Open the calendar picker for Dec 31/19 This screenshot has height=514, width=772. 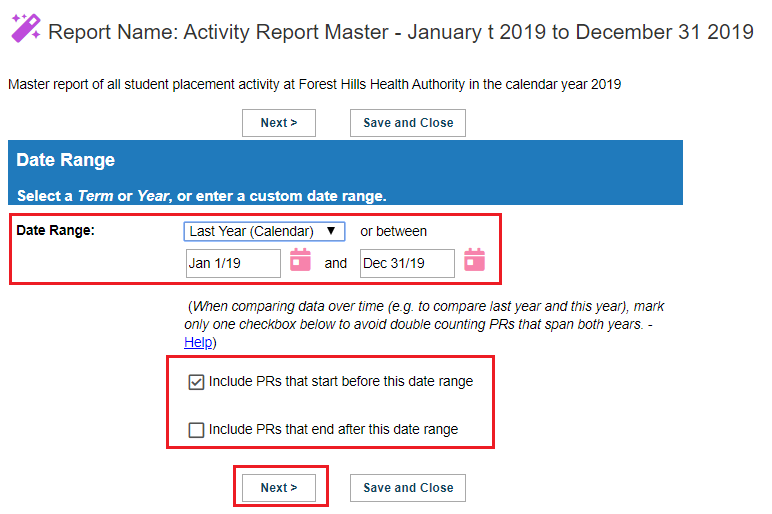point(474,260)
